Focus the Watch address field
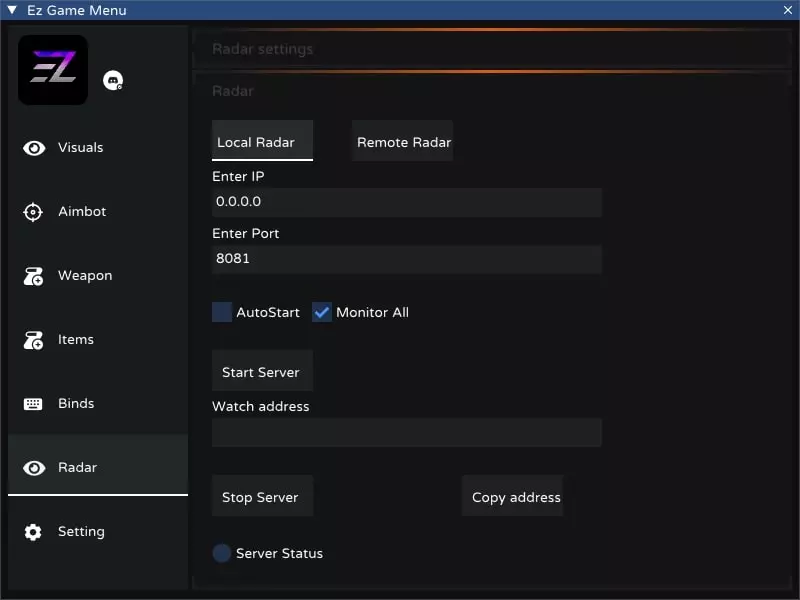 (407, 432)
